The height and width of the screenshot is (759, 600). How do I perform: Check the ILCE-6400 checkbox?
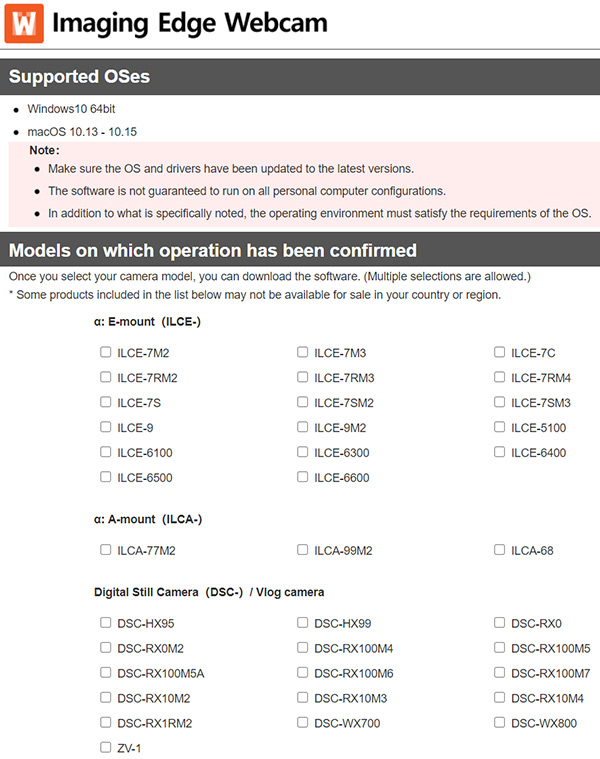(x=500, y=452)
